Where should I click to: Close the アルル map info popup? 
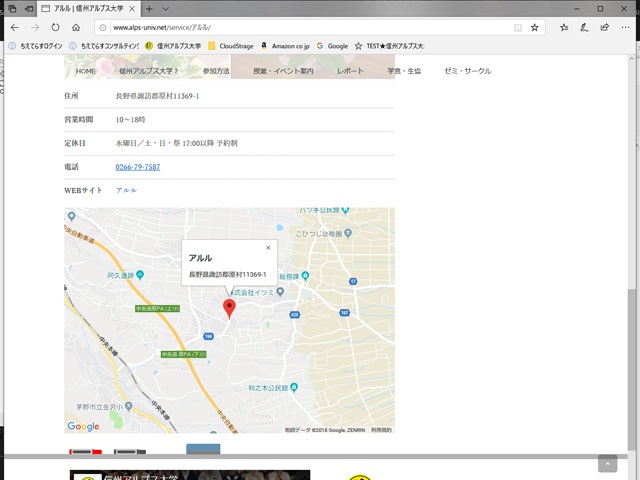[268, 247]
